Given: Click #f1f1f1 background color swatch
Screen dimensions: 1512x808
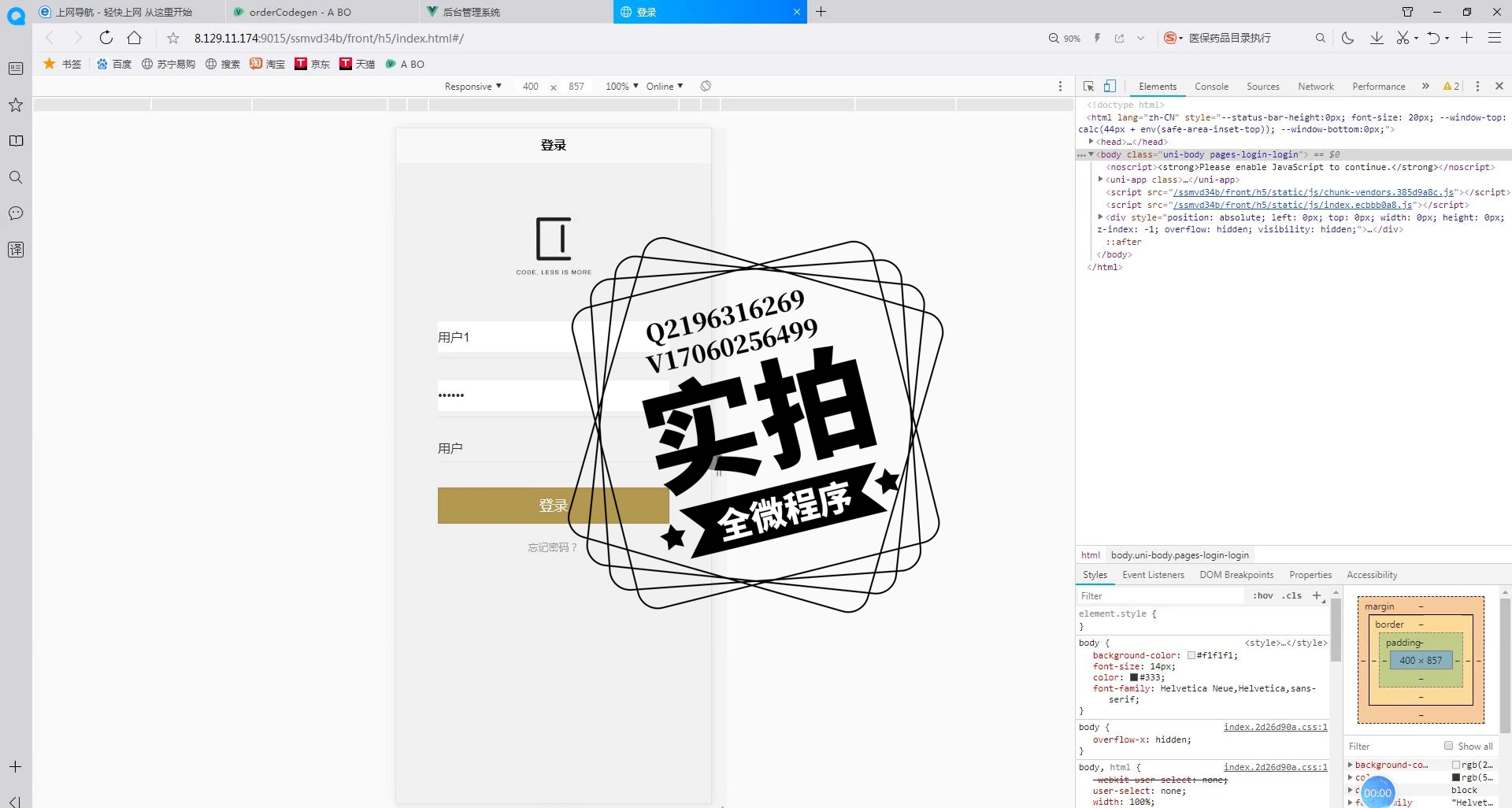Looking at the screenshot, I should point(1191,655).
